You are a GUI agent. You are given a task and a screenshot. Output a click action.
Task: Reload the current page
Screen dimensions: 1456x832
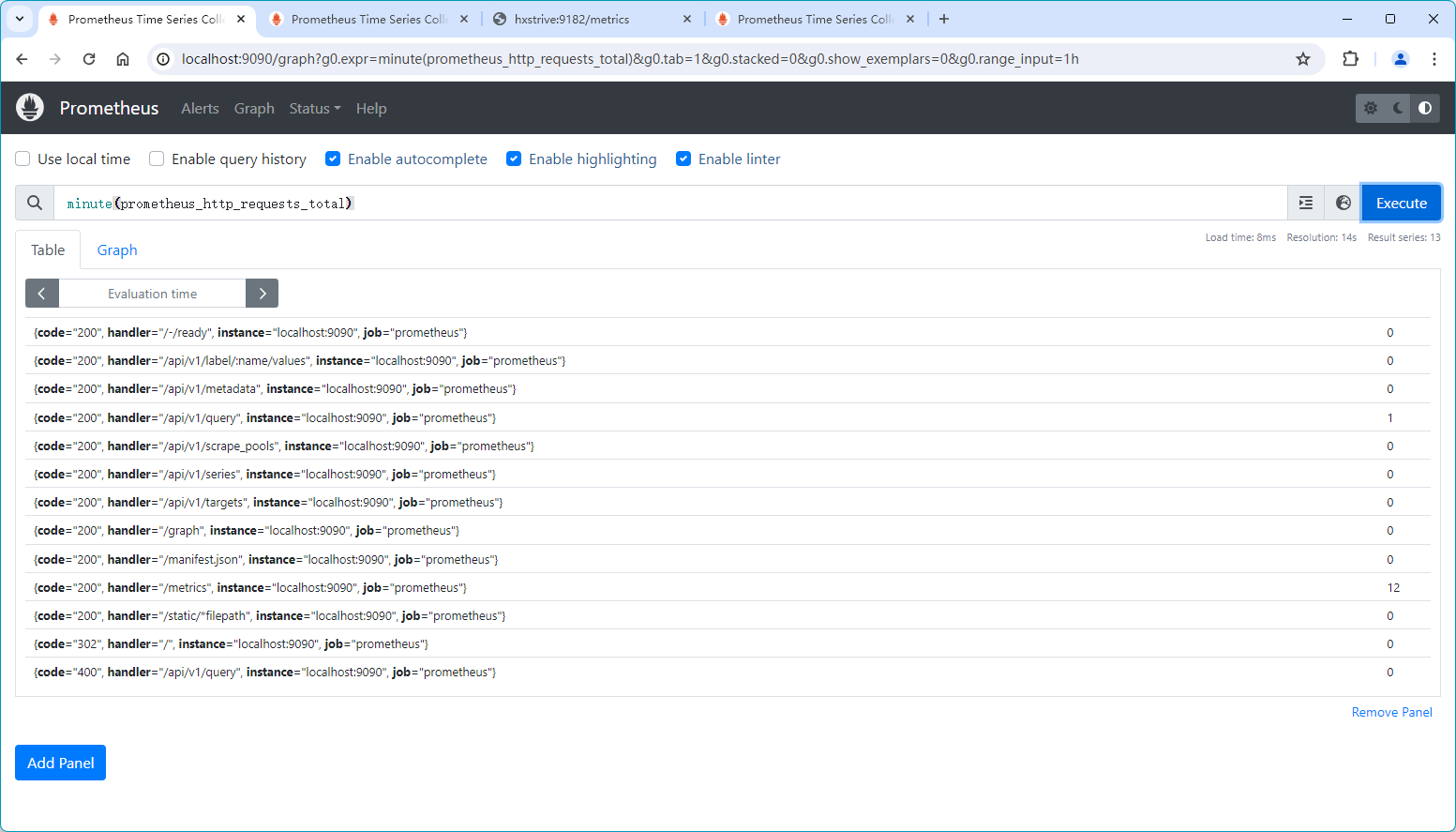coord(89,59)
